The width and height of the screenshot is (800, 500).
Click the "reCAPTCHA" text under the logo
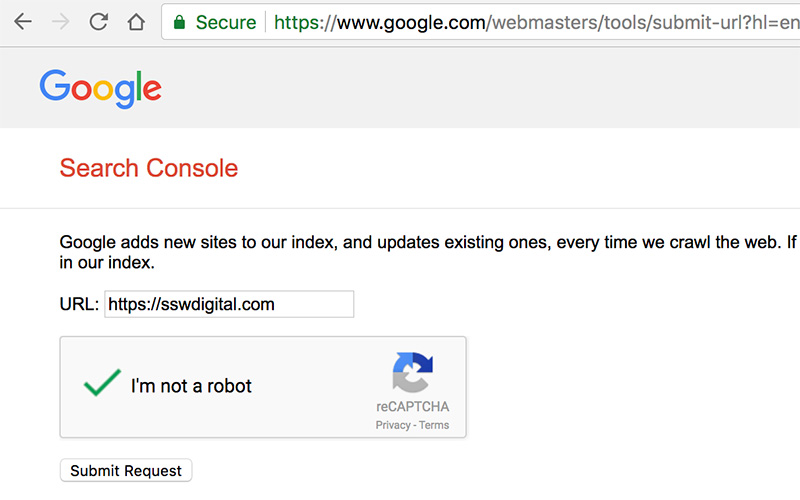pyautogui.click(x=412, y=407)
